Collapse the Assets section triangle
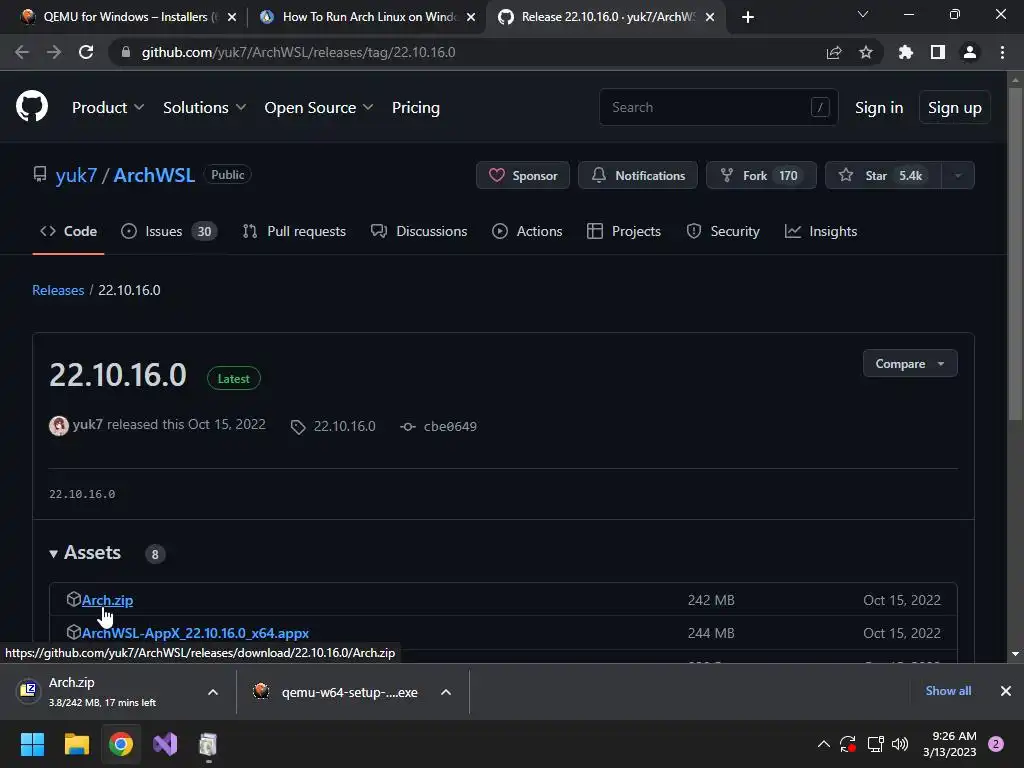The height and width of the screenshot is (768, 1024). 54,554
